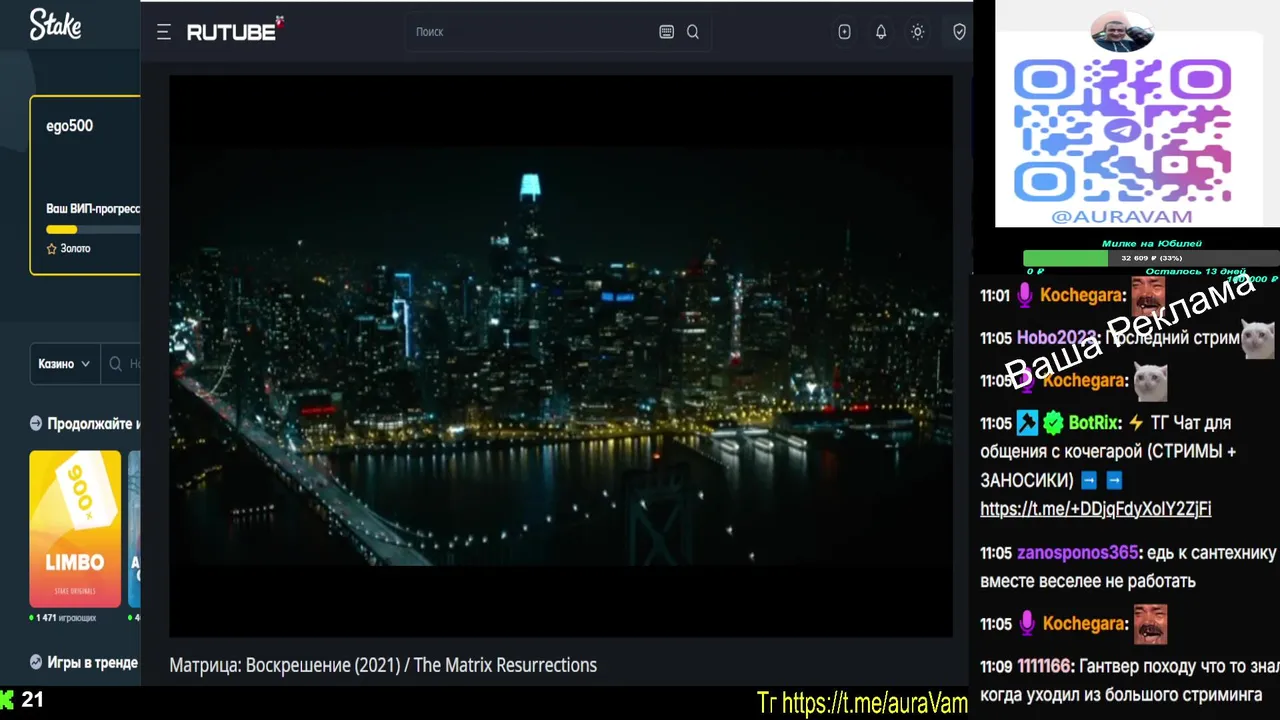Click the shield icon in Rutube header

pyautogui.click(x=959, y=32)
